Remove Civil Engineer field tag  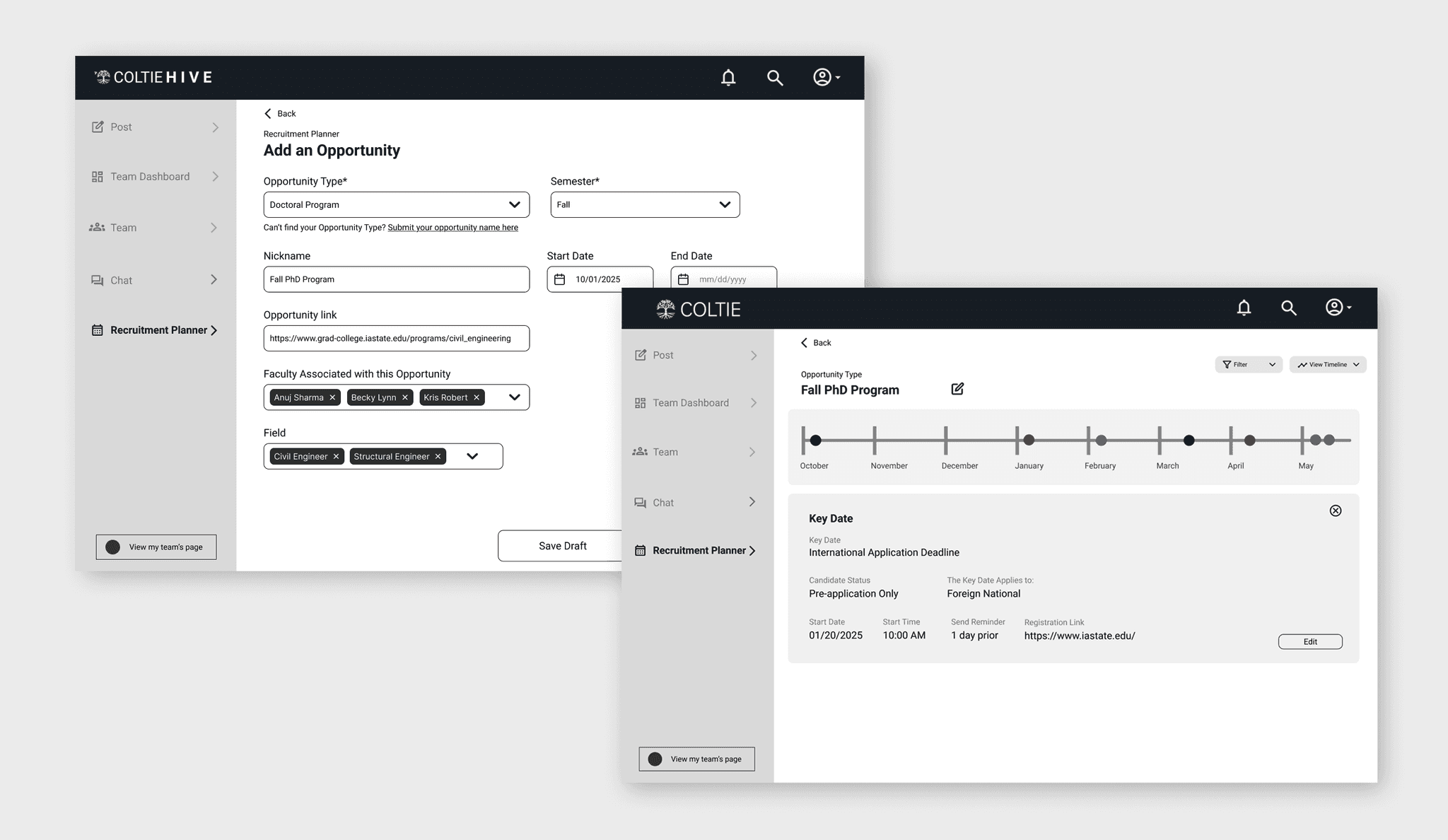(336, 457)
